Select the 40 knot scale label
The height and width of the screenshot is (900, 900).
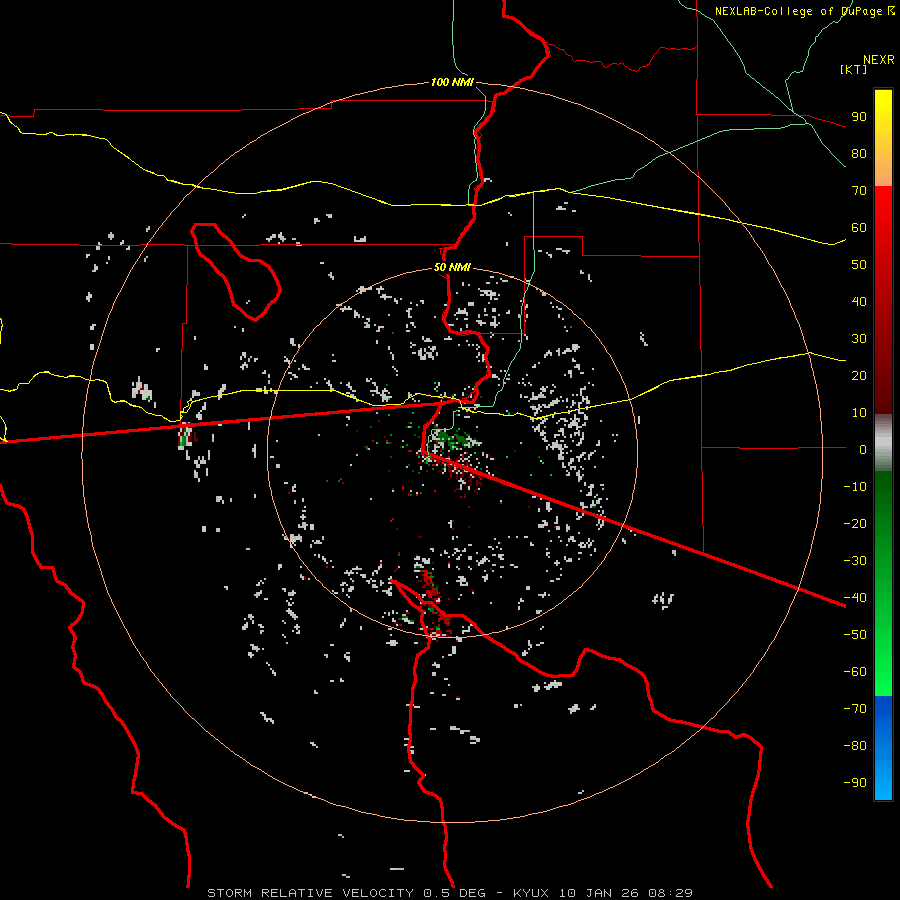tap(859, 302)
